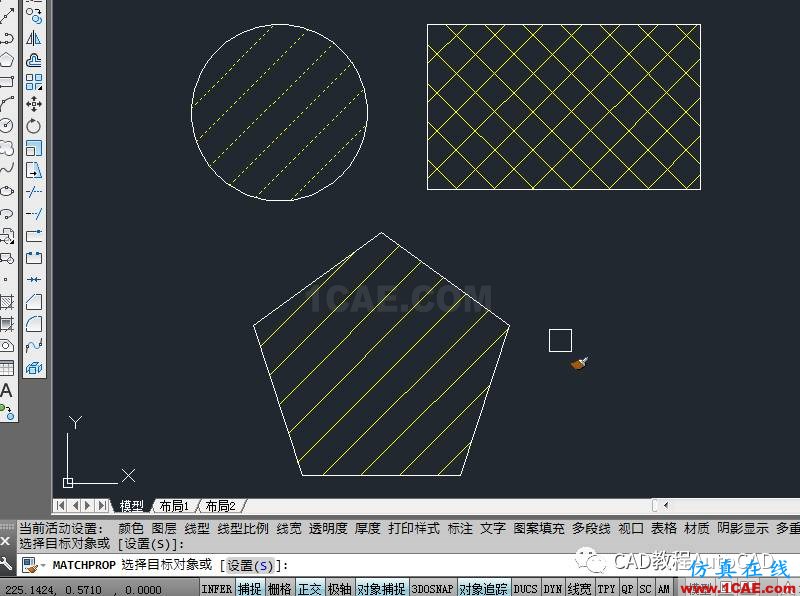The height and width of the screenshot is (596, 800).
Task: Select the Chamfer tool
Action: point(34,302)
